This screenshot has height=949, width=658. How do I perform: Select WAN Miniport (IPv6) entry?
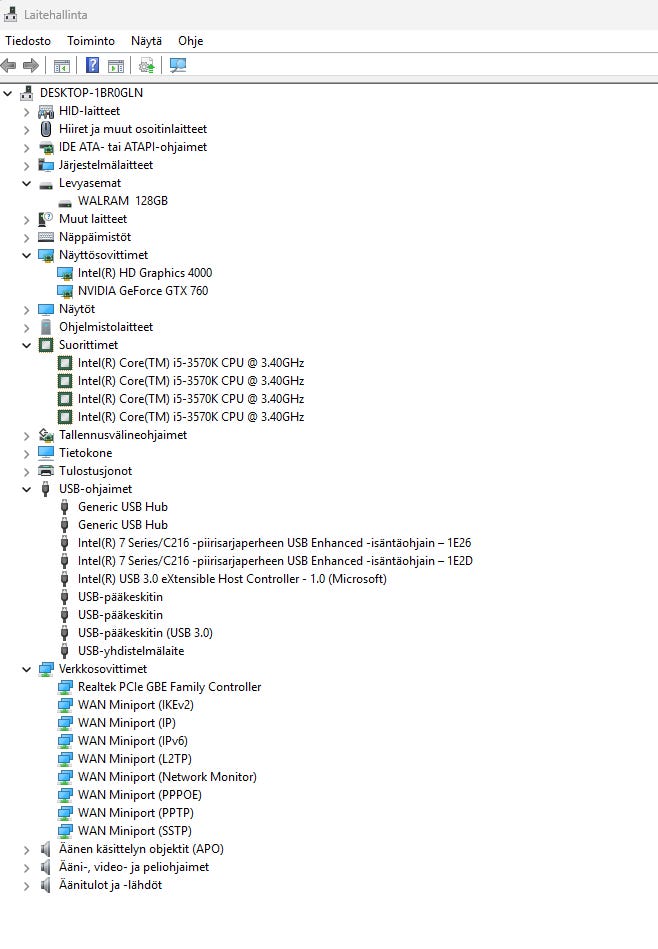(x=133, y=741)
